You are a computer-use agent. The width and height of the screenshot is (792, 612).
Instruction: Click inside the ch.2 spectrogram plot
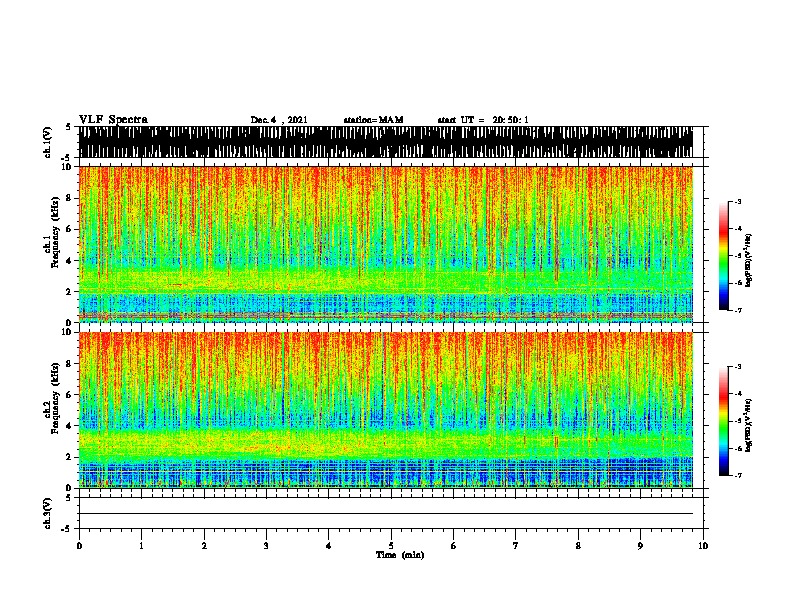pos(386,410)
